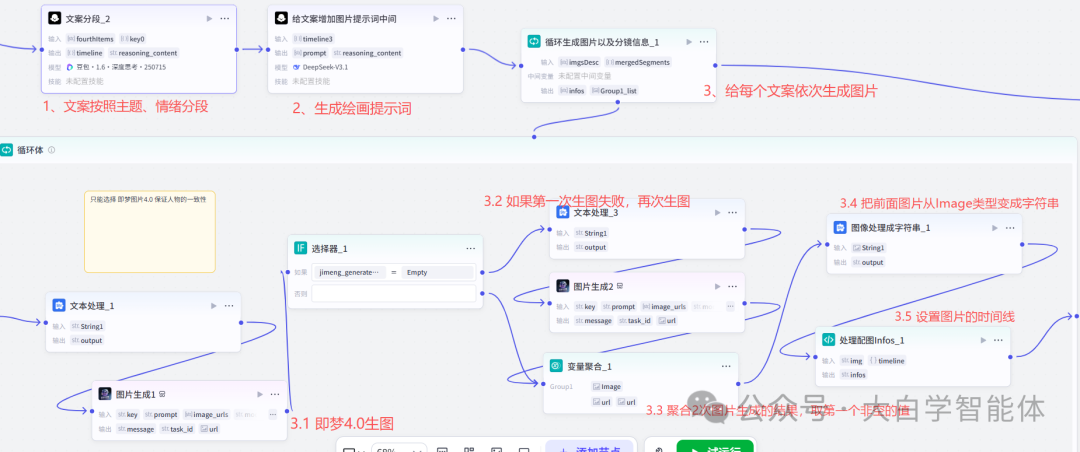Open more options for 给文案增加图片提示词中间
Viewport: 1080px width, 452px height.
(x=451, y=19)
